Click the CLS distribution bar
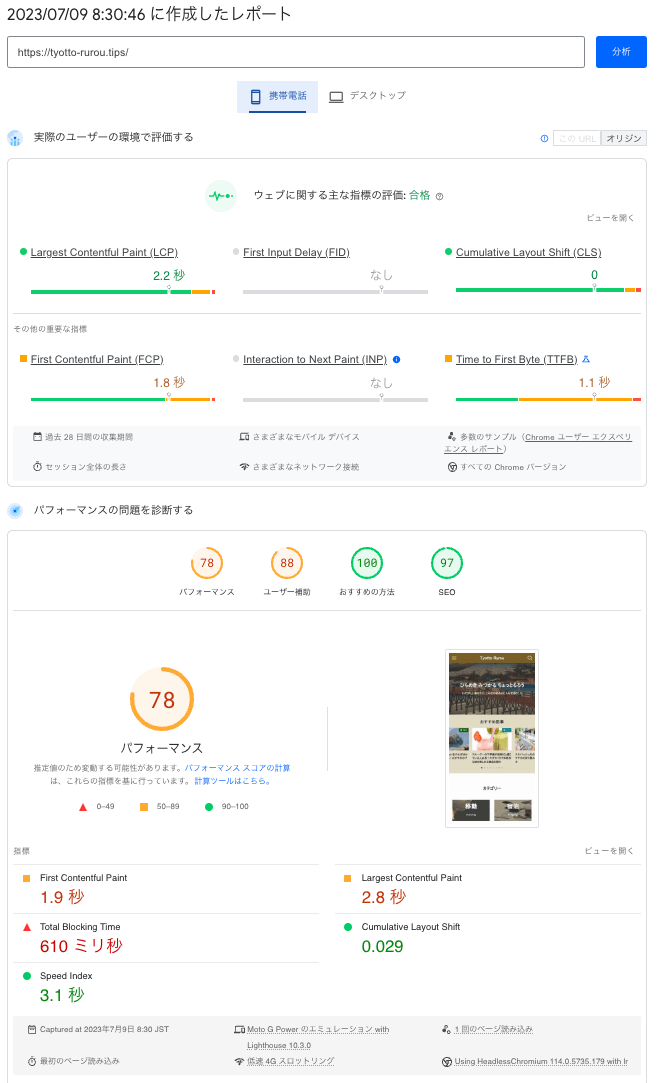The height and width of the screenshot is (1083, 657). [x=549, y=290]
